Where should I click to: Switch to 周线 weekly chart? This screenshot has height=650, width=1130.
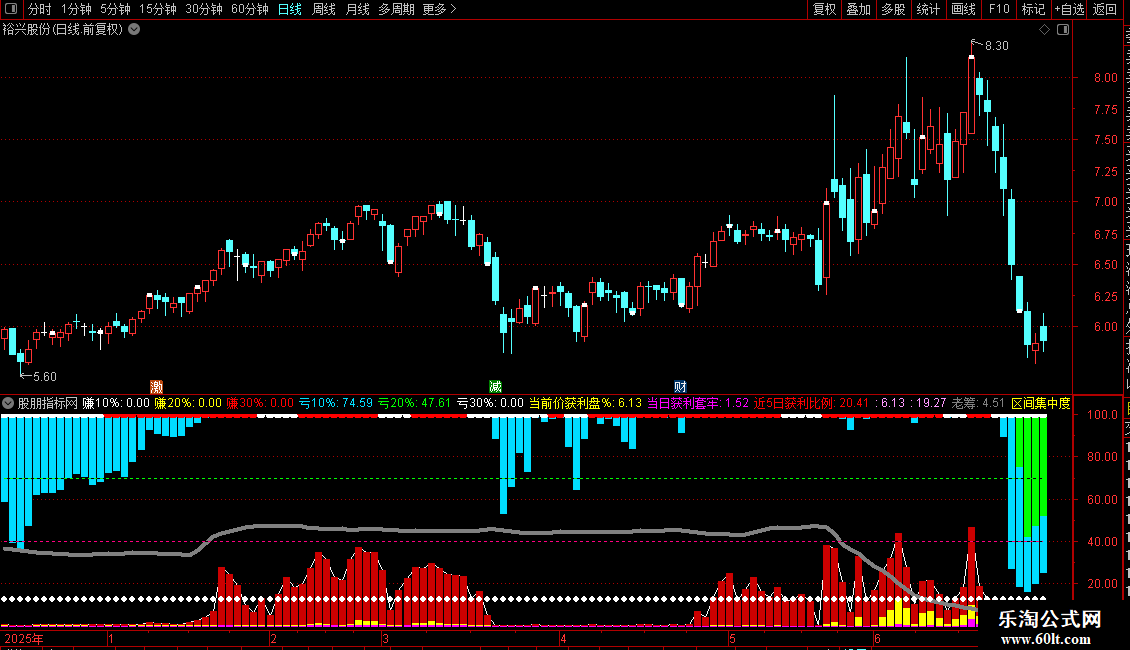pos(324,9)
